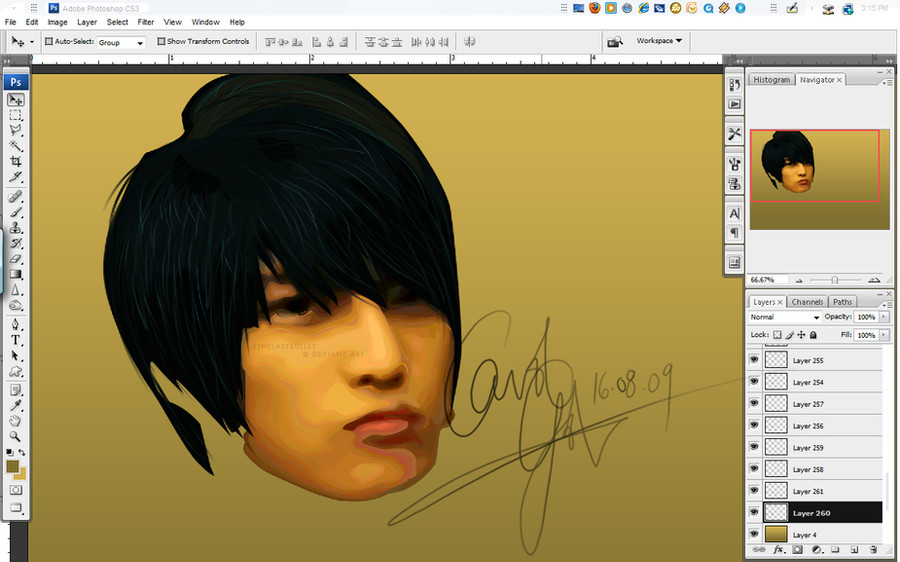This screenshot has width=900, height=562.
Task: Hide Layer 260 visibility eye
Action: (754, 513)
